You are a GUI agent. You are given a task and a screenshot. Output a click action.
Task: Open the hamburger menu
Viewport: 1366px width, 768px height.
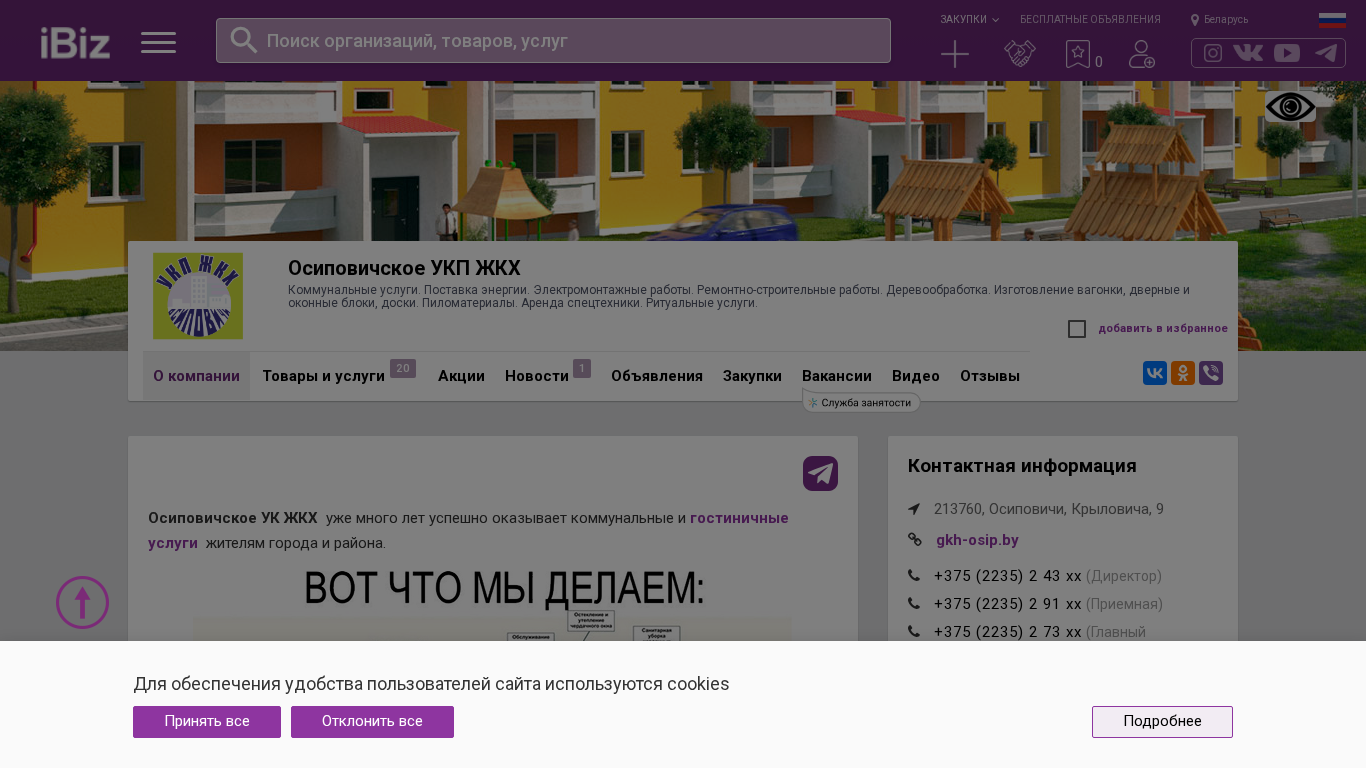pos(158,42)
